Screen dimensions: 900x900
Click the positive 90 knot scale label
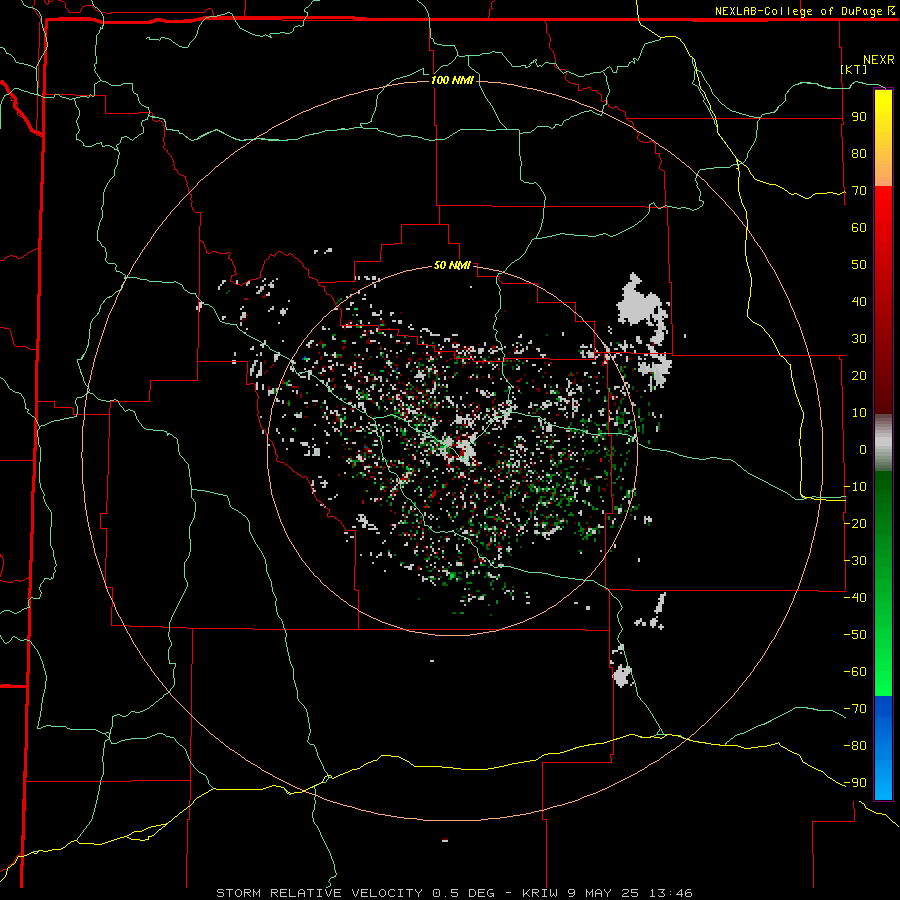[859, 117]
